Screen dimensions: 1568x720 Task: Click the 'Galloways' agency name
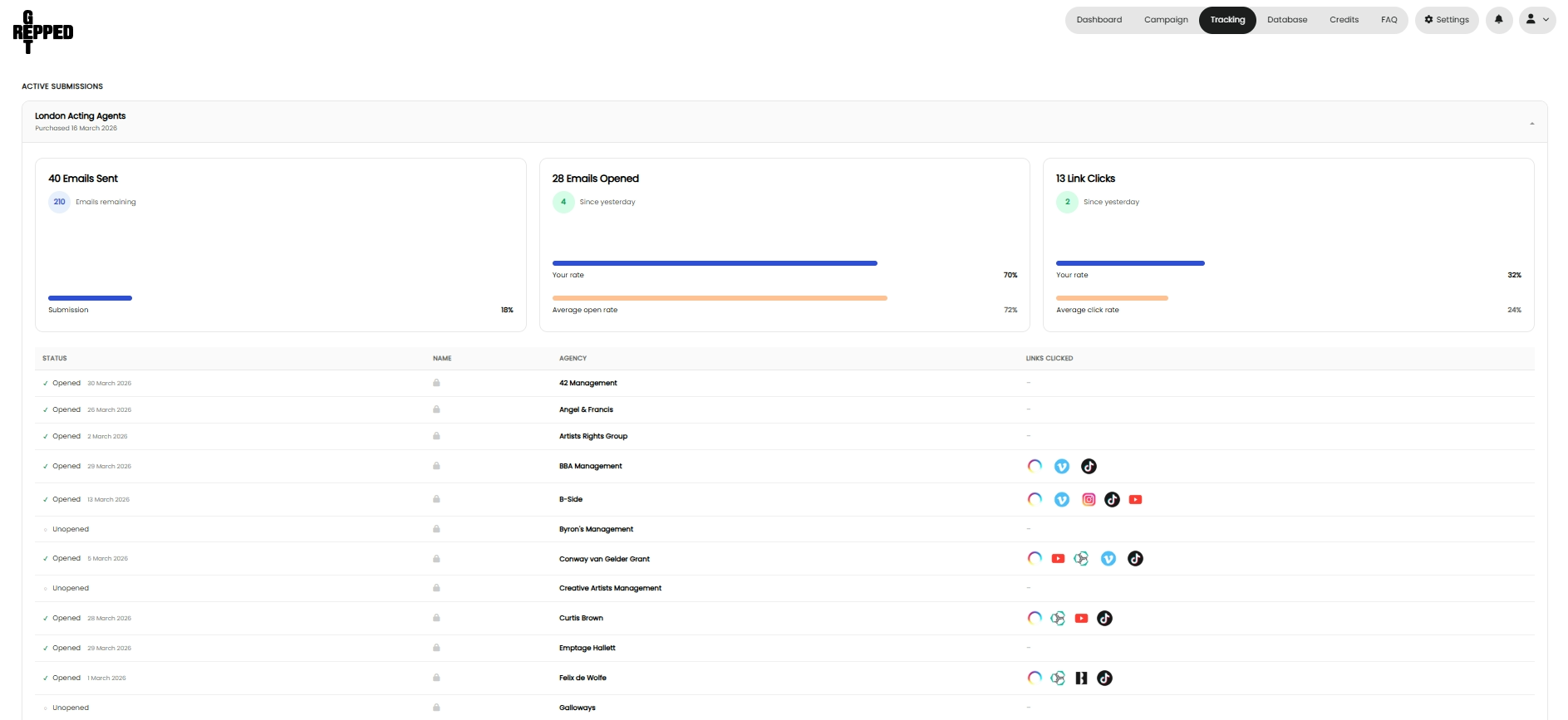(x=578, y=708)
